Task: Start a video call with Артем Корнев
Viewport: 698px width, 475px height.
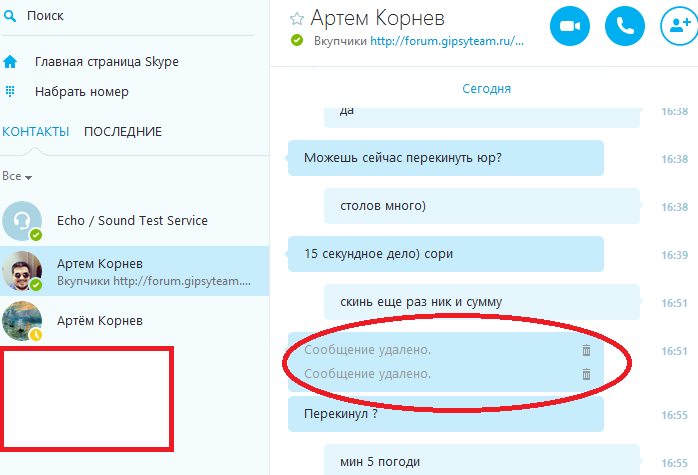Action: pyautogui.click(x=570, y=26)
